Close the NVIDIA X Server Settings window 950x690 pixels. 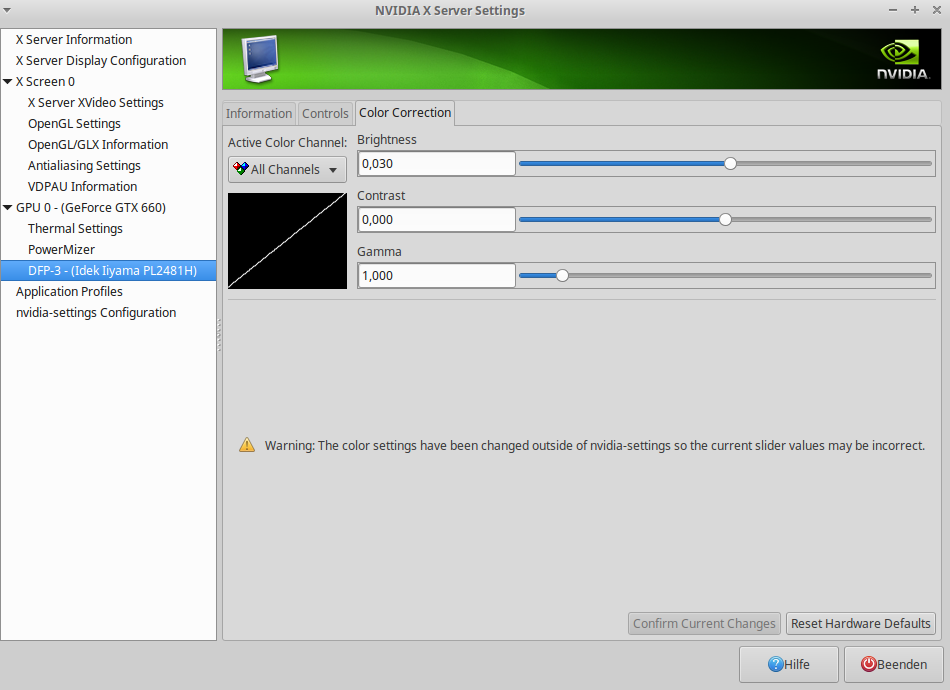937,10
